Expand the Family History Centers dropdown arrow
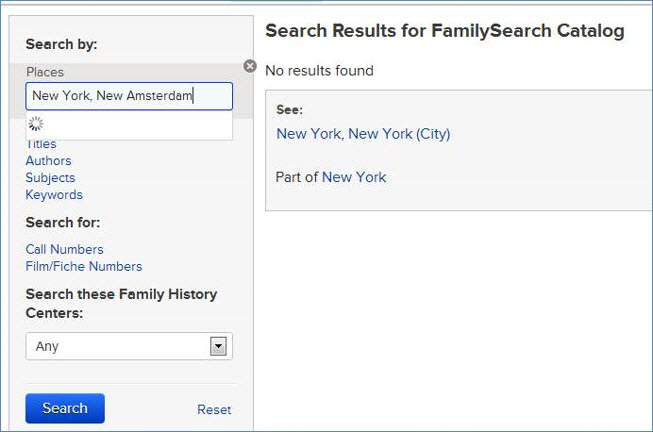The width and height of the screenshot is (653, 432). pos(218,346)
